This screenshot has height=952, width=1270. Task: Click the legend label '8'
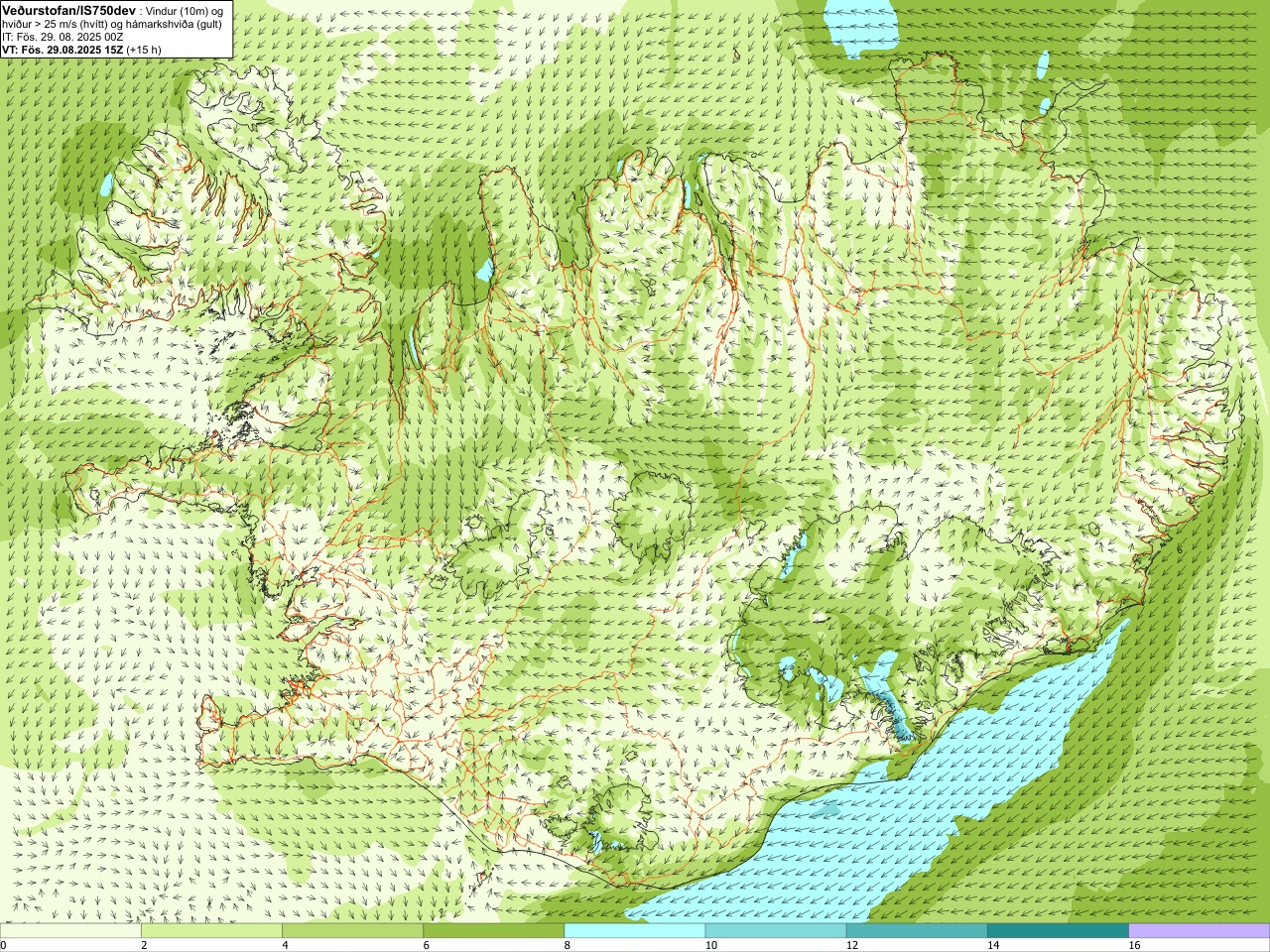(x=568, y=945)
